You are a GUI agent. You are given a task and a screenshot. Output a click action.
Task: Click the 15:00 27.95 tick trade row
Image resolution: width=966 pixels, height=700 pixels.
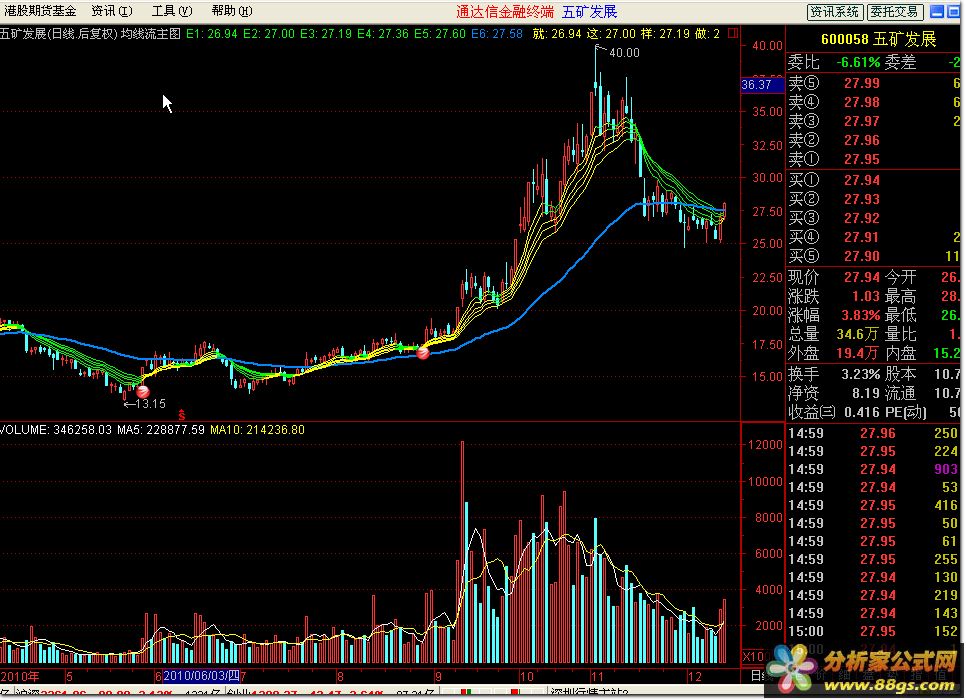(x=874, y=632)
